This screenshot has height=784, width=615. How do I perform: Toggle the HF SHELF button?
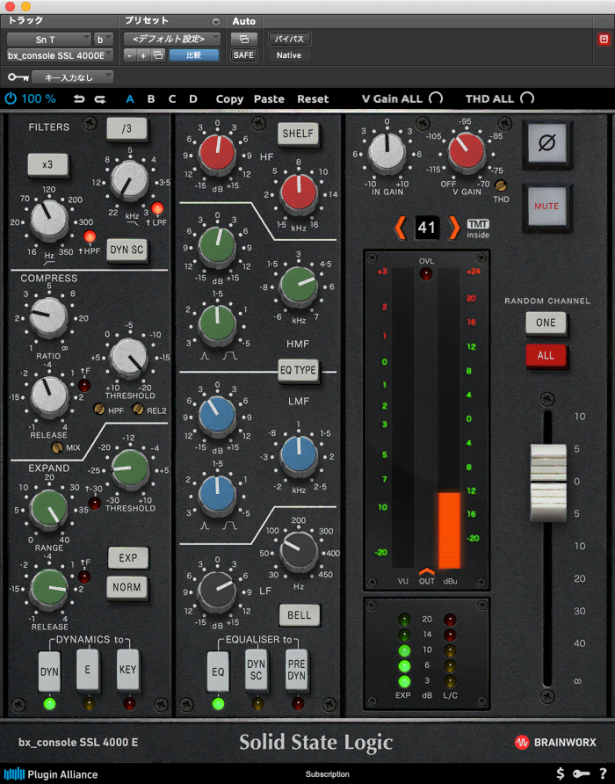(x=298, y=134)
